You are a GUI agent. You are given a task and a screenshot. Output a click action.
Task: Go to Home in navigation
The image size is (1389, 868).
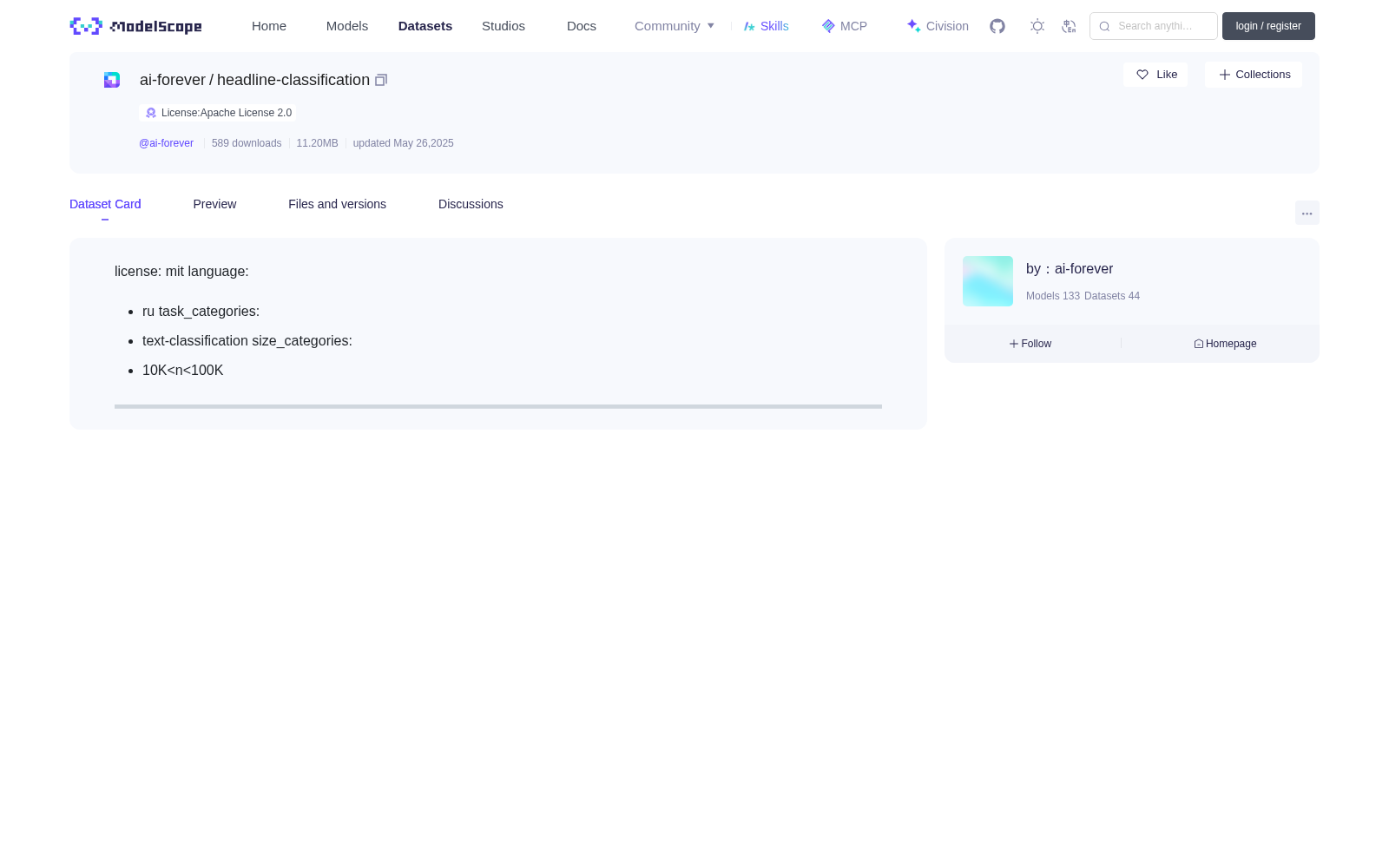tap(269, 26)
